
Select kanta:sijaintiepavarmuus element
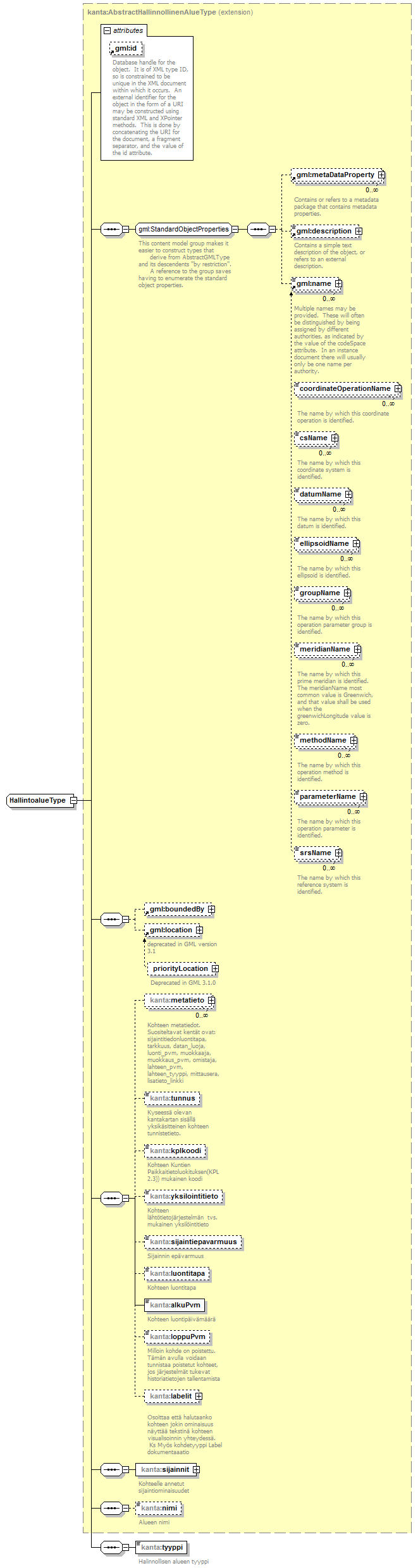point(193,1242)
